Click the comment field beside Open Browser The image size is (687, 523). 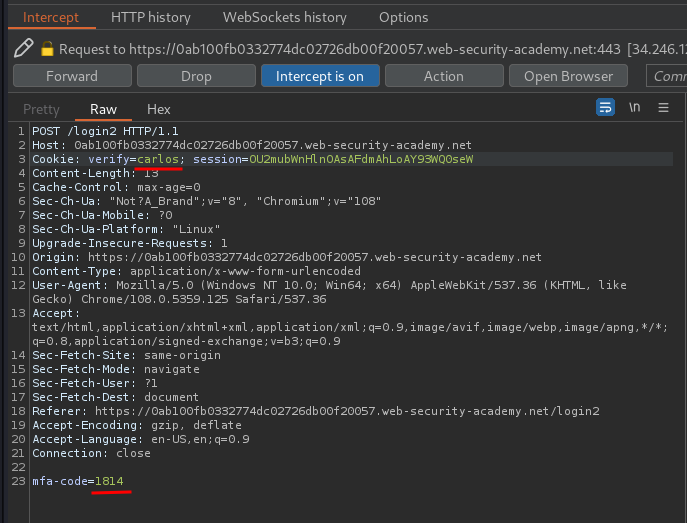point(666,76)
